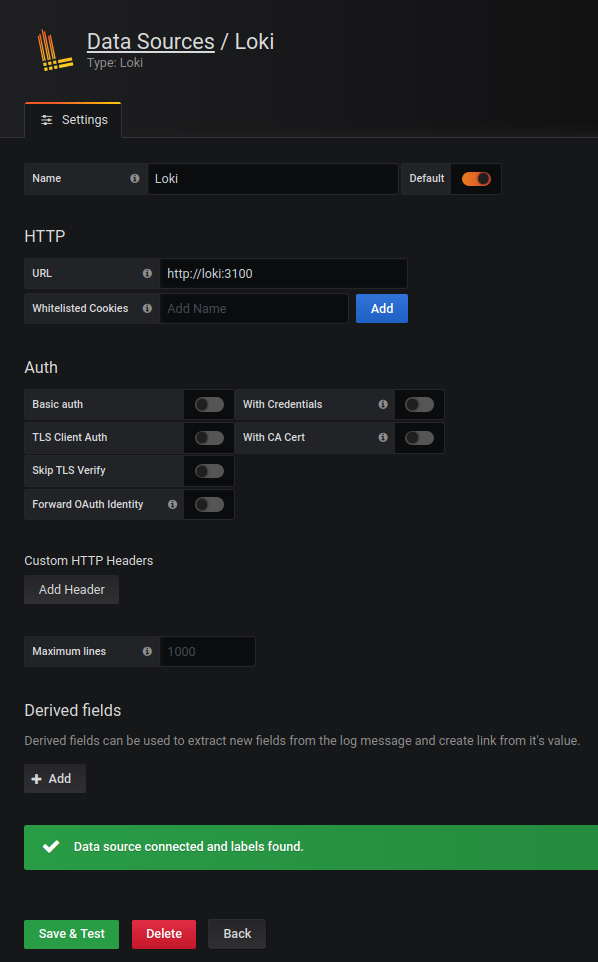Enable the Skip TLS Verify toggle
This screenshot has width=598, height=962.
pos(209,471)
